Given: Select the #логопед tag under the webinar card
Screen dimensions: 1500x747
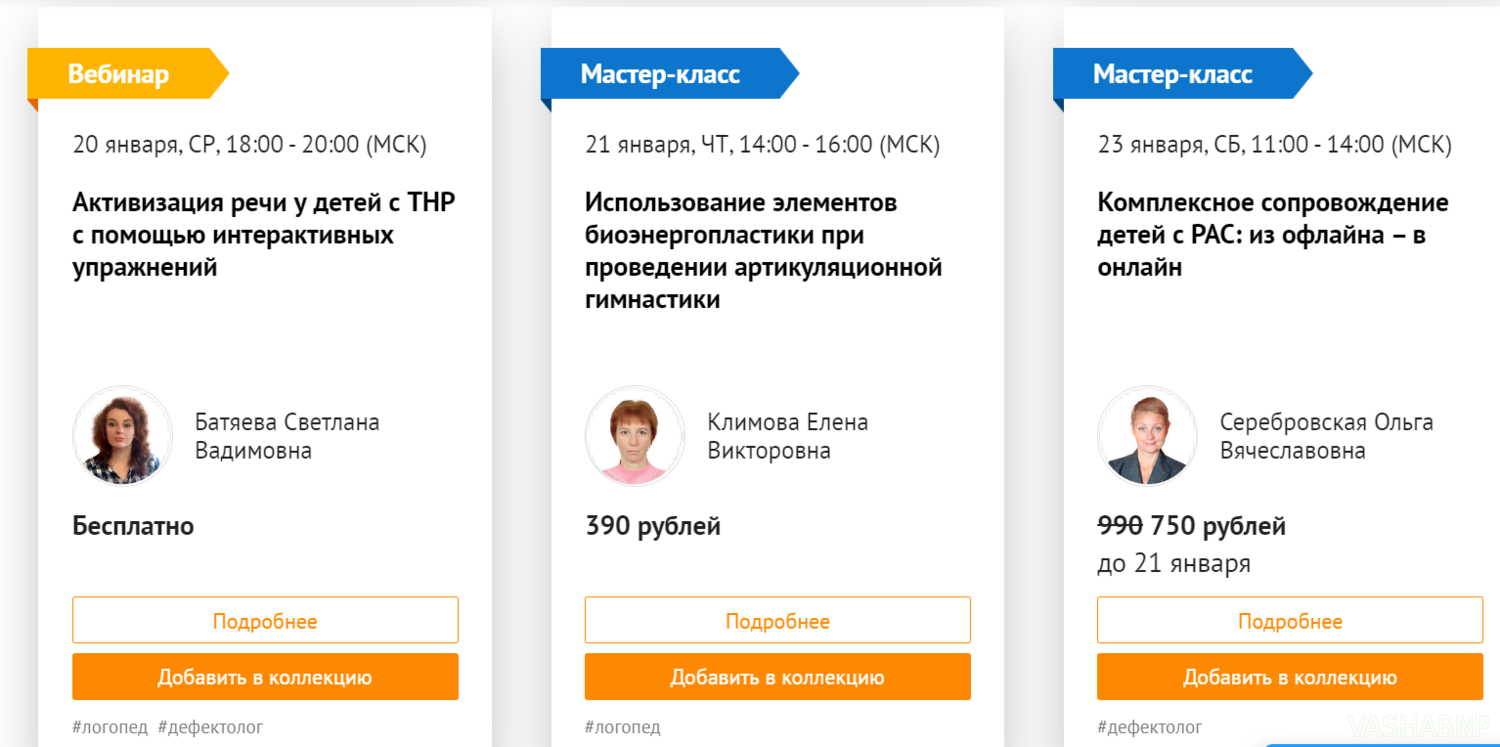Looking at the screenshot, I should click(110, 727).
